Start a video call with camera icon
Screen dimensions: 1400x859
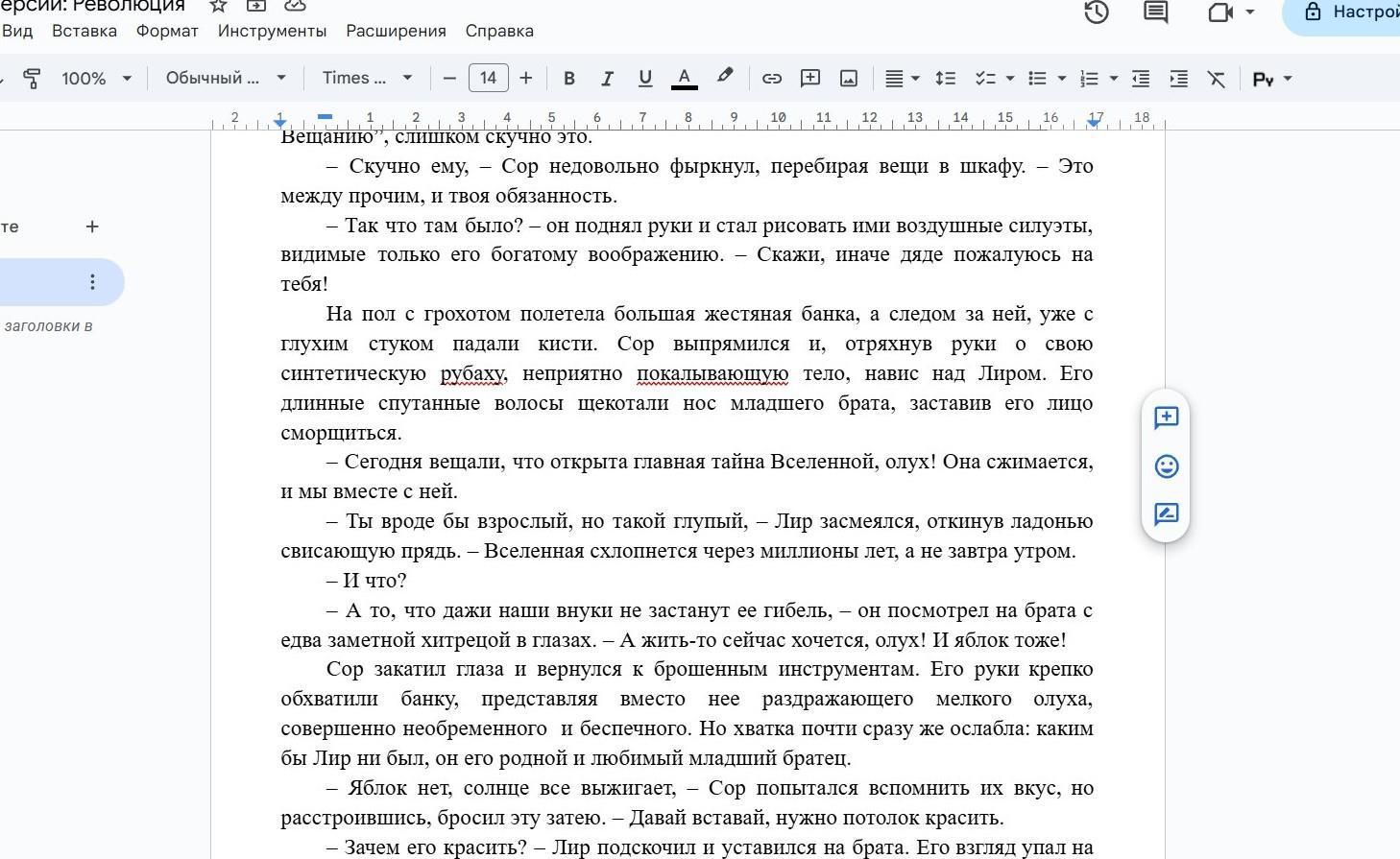click(x=1220, y=12)
